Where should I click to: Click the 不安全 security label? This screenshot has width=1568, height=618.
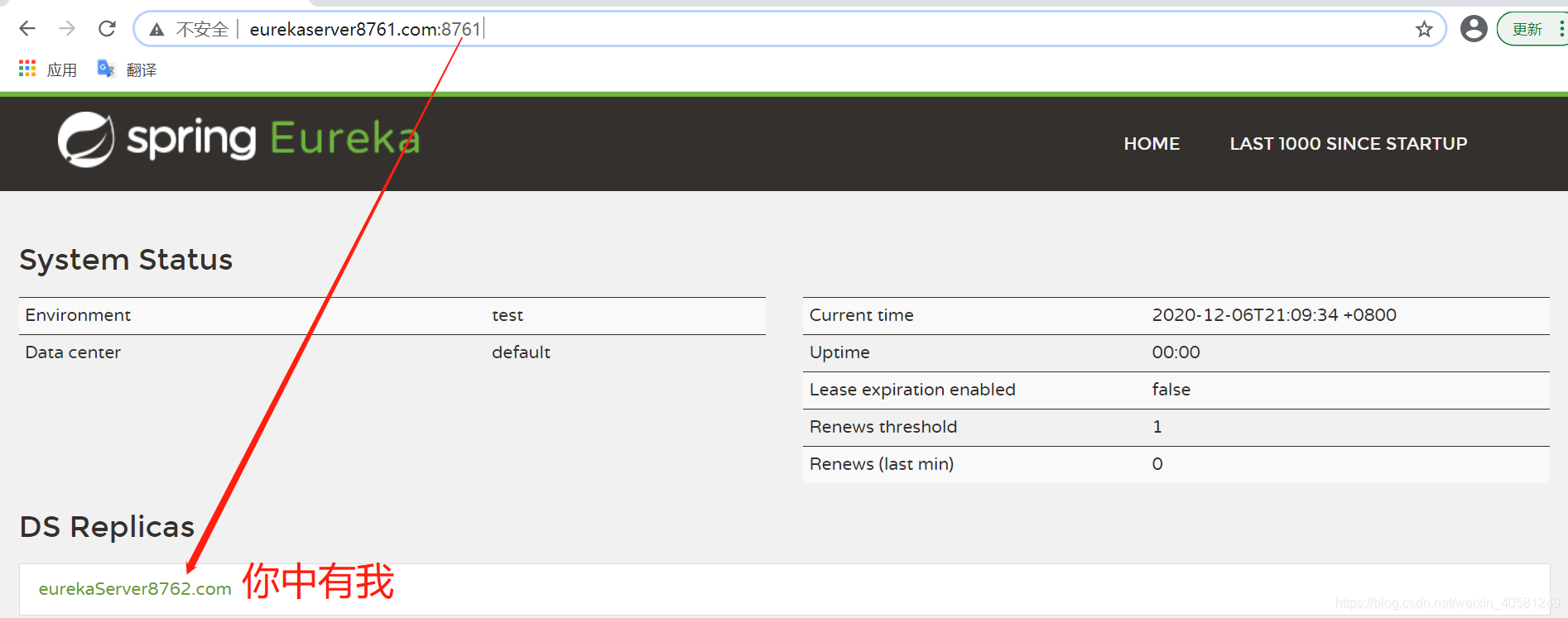(x=202, y=30)
